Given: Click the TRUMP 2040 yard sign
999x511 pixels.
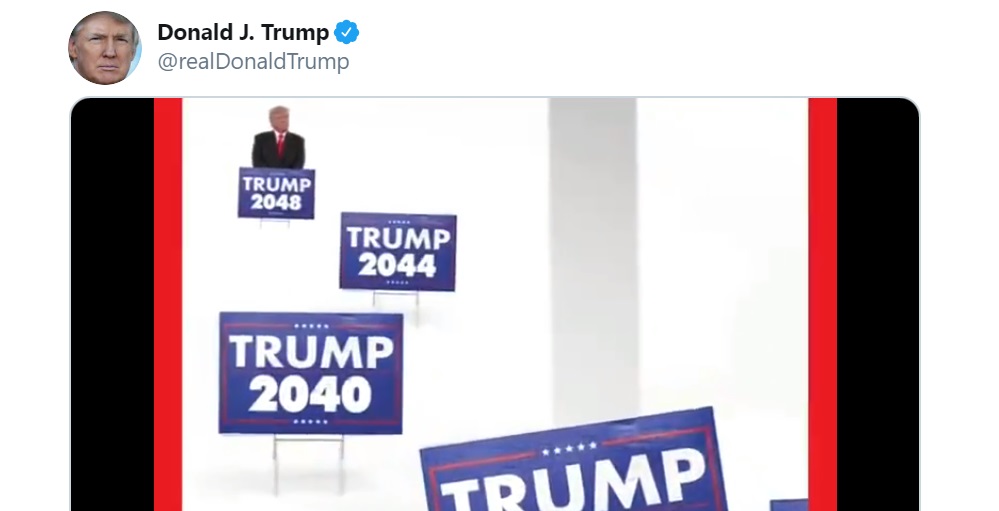Looking at the screenshot, I should point(311,373).
